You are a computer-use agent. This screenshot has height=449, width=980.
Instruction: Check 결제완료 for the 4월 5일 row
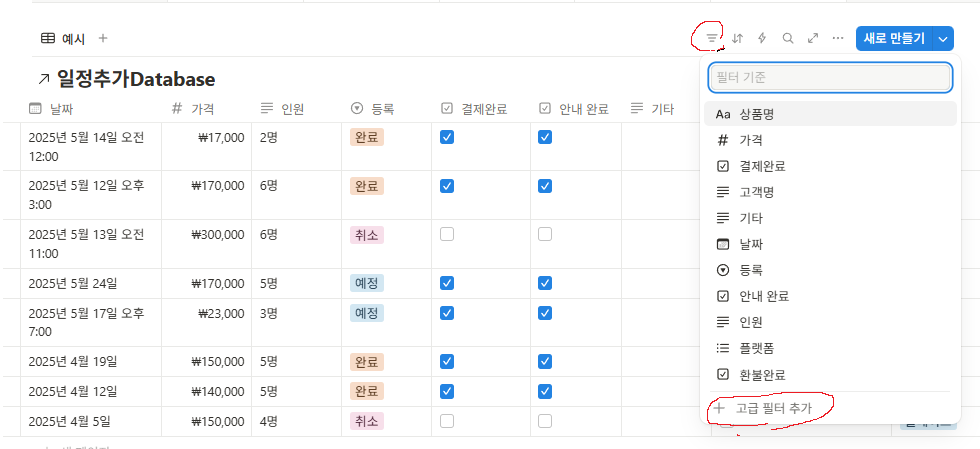point(446,421)
